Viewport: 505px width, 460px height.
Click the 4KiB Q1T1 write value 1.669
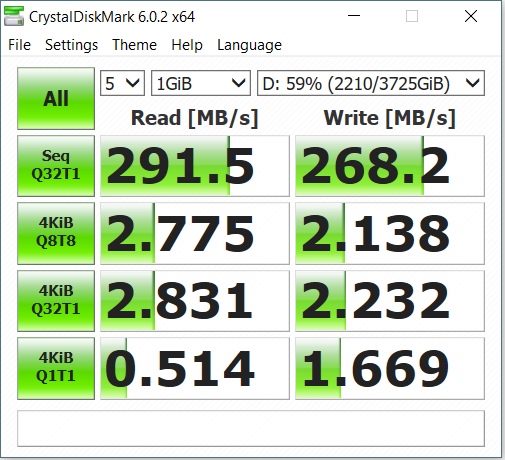(390, 368)
